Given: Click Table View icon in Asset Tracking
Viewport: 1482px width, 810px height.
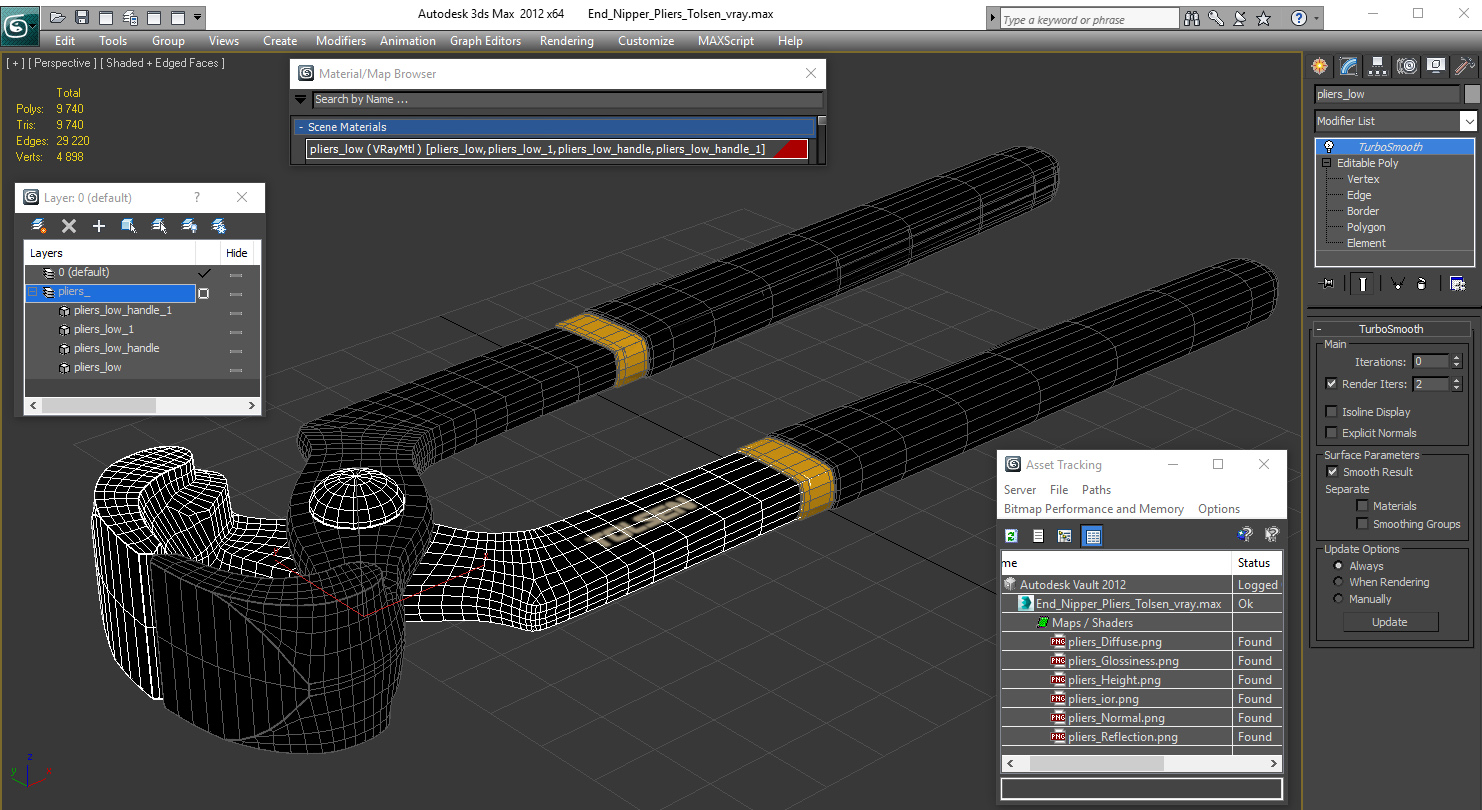Looking at the screenshot, I should (x=1092, y=536).
